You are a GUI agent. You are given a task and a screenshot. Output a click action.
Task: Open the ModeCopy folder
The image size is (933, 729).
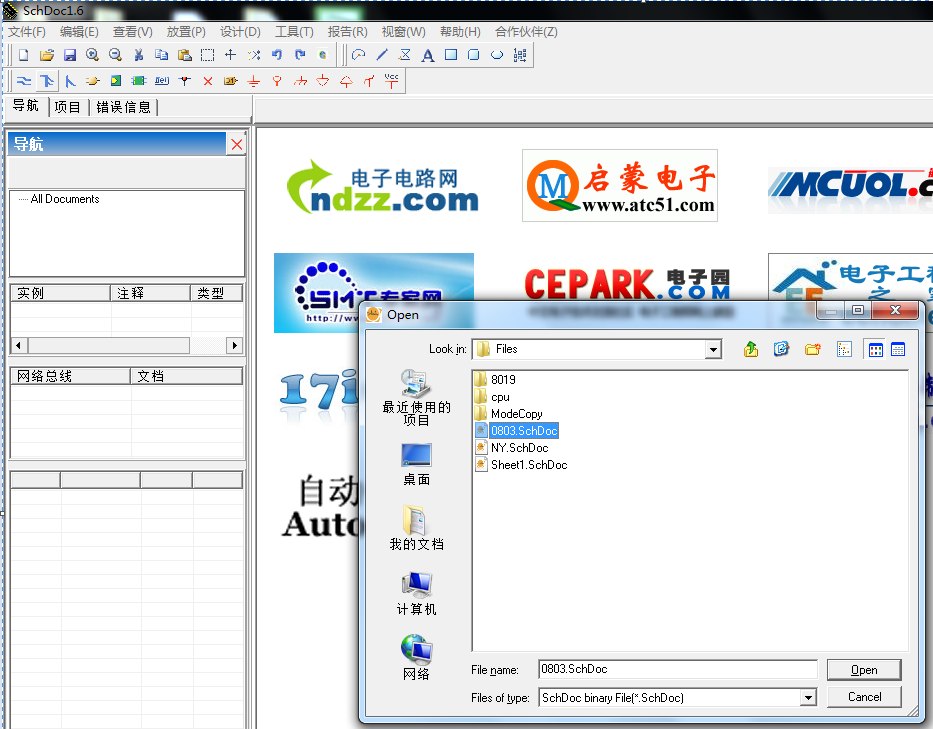[x=516, y=414]
